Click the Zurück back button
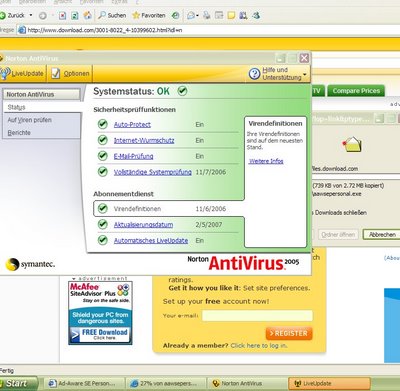 (12, 15)
